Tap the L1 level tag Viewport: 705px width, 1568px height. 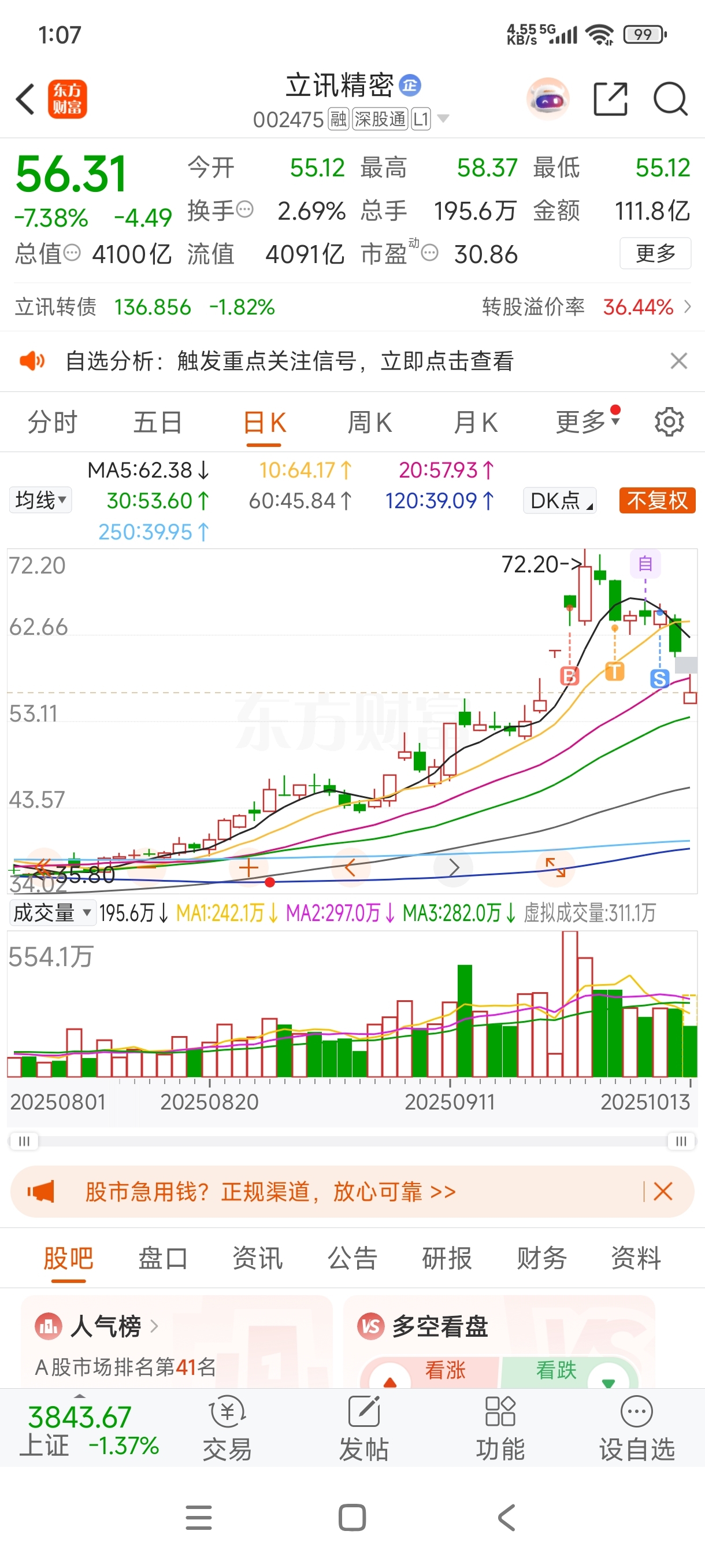click(x=421, y=119)
